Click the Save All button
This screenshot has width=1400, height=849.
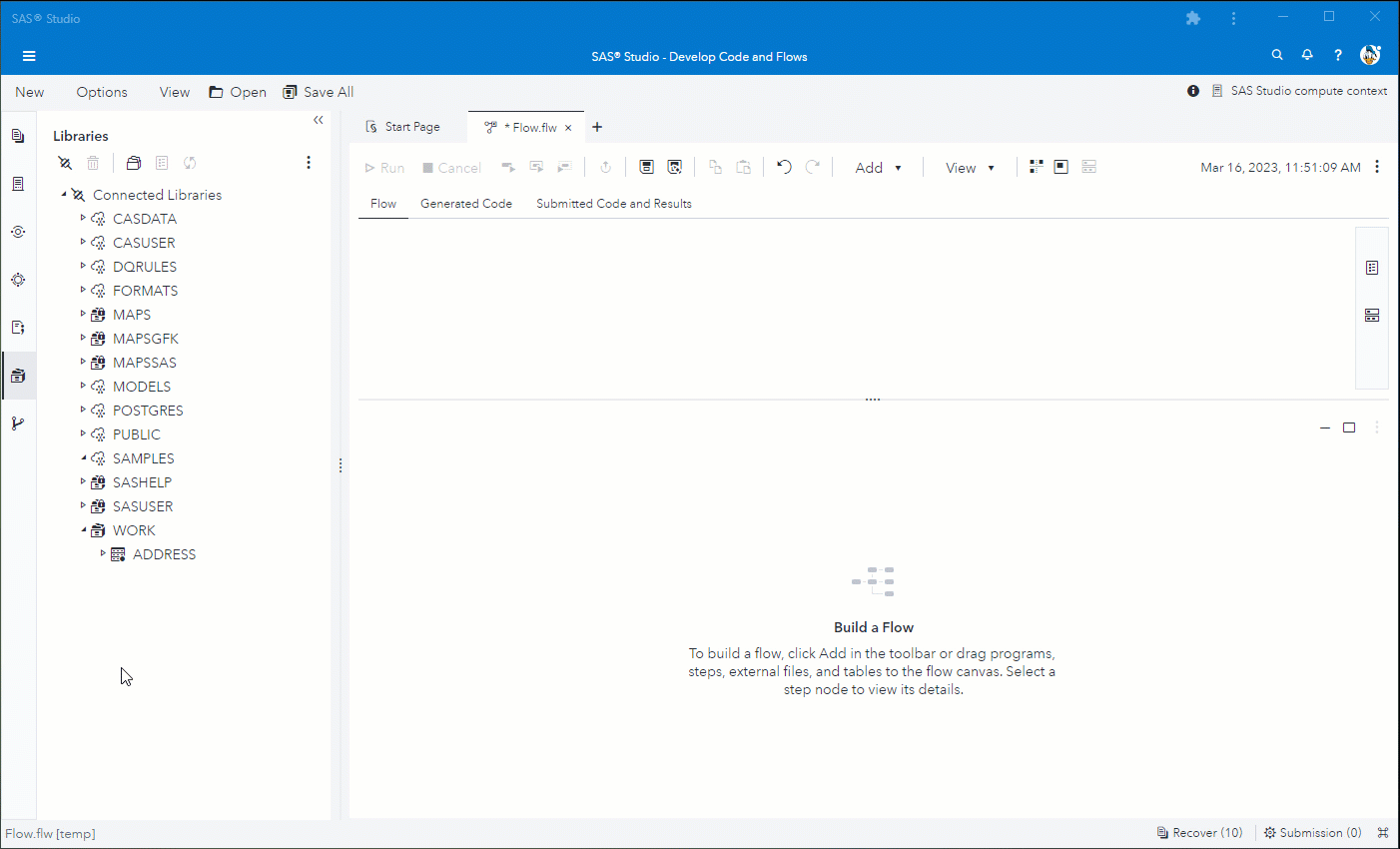319,92
